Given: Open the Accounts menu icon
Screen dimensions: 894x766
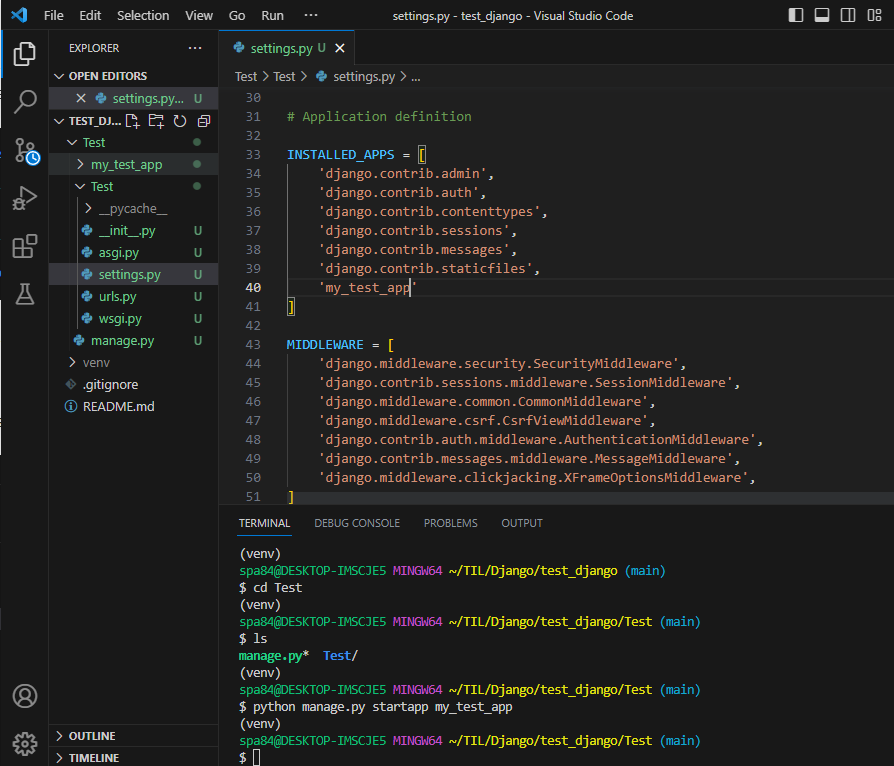Looking at the screenshot, I should [25, 696].
